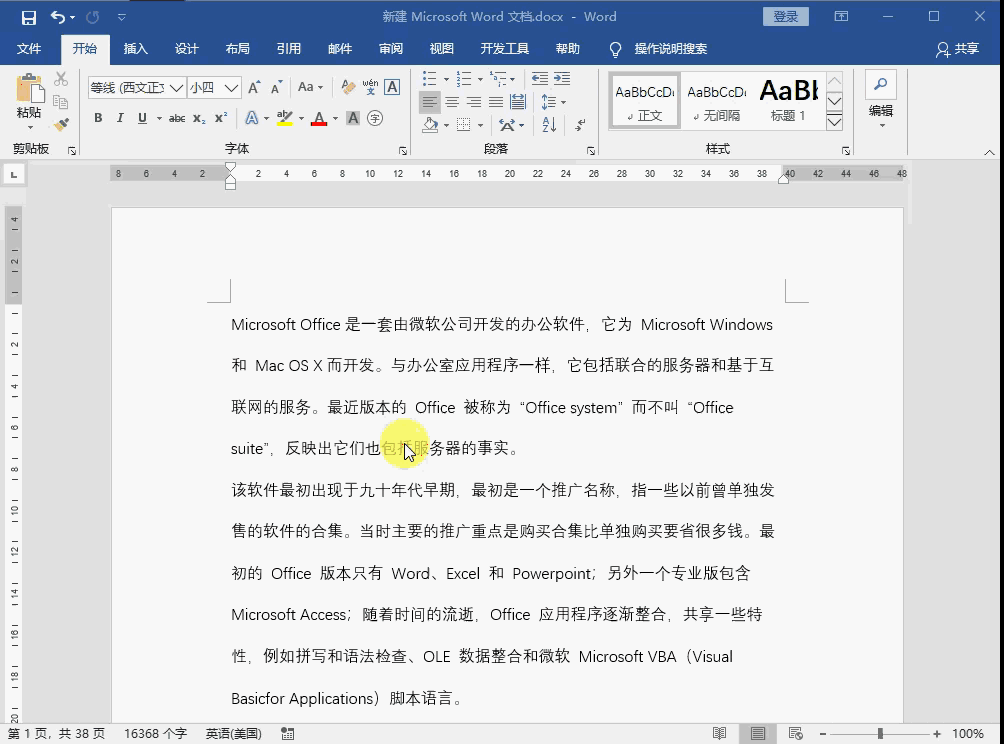Switch to the 引用 tab
The height and width of the screenshot is (744, 1004).
tap(289, 49)
